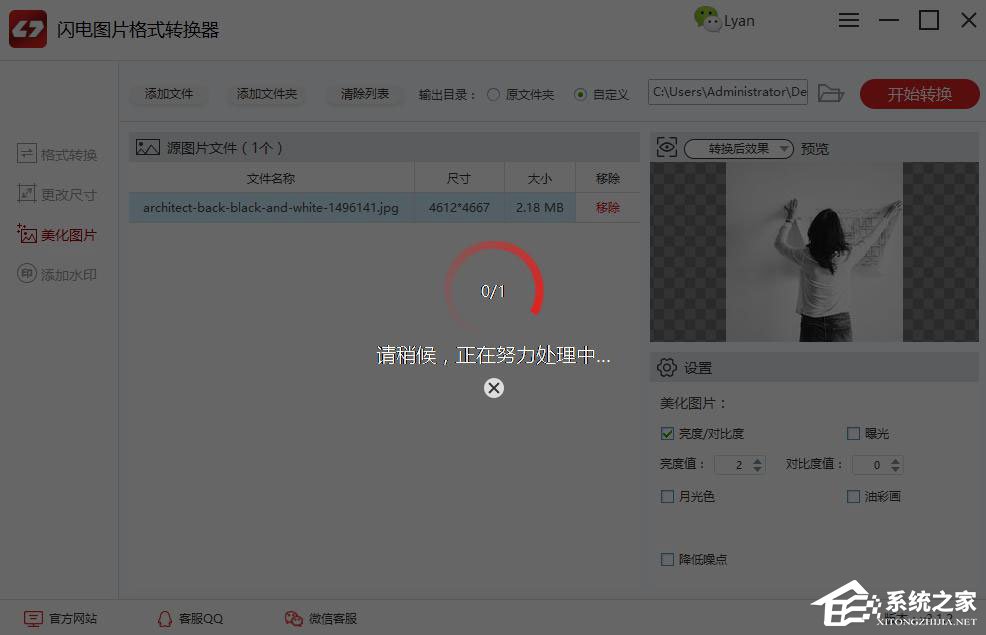Screen dimensions: 986x635
Task: Enable the 月光色 effect checkbox
Action: 667,497
